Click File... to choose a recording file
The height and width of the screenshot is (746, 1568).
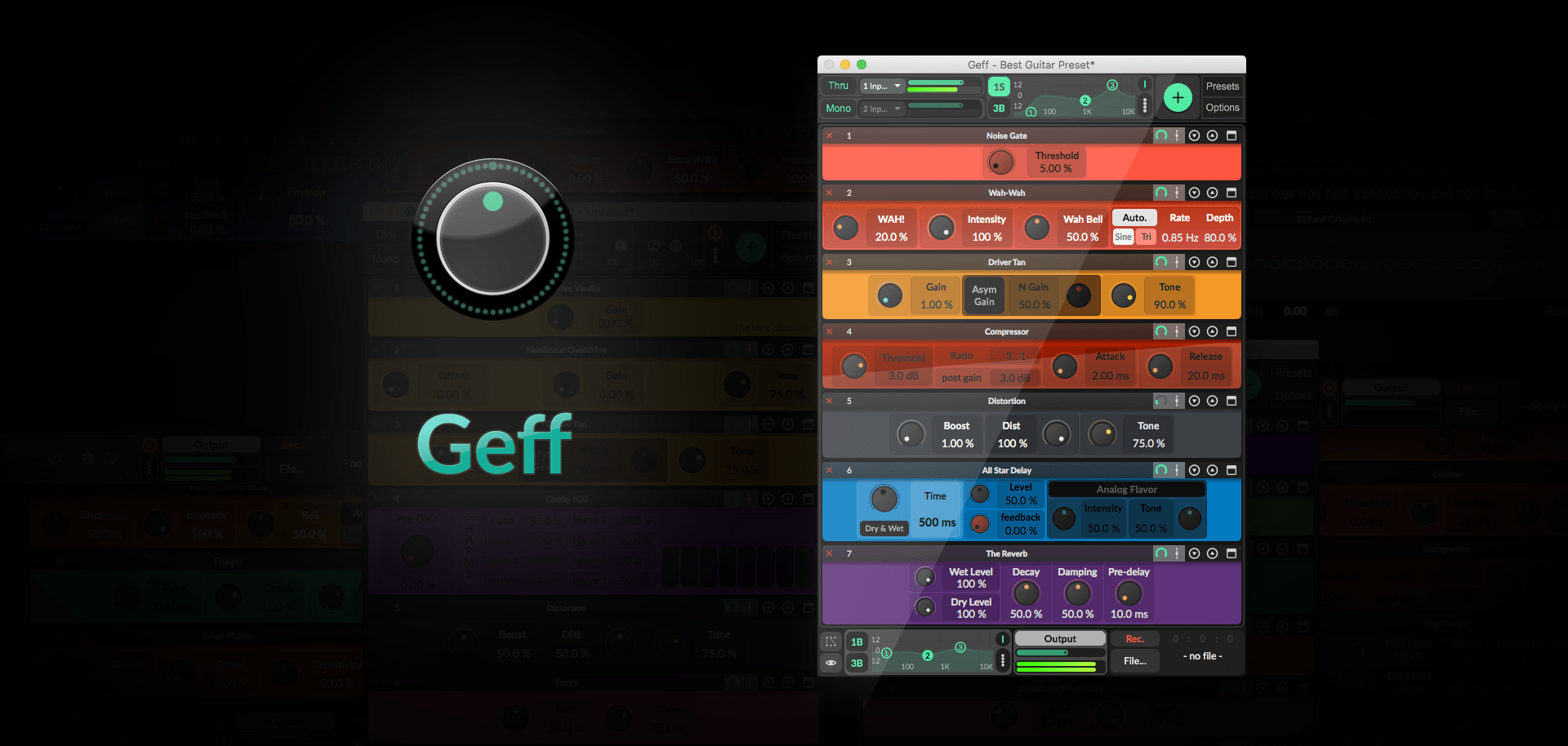pos(1134,660)
